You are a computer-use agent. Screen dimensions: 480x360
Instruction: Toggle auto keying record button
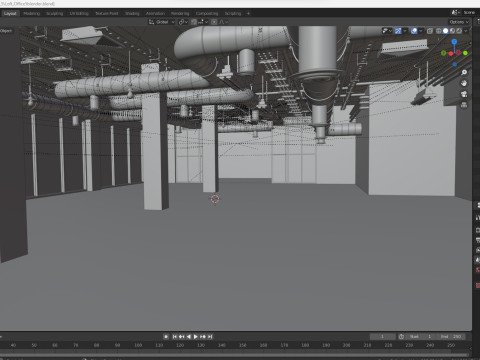pyautogui.click(x=166, y=337)
